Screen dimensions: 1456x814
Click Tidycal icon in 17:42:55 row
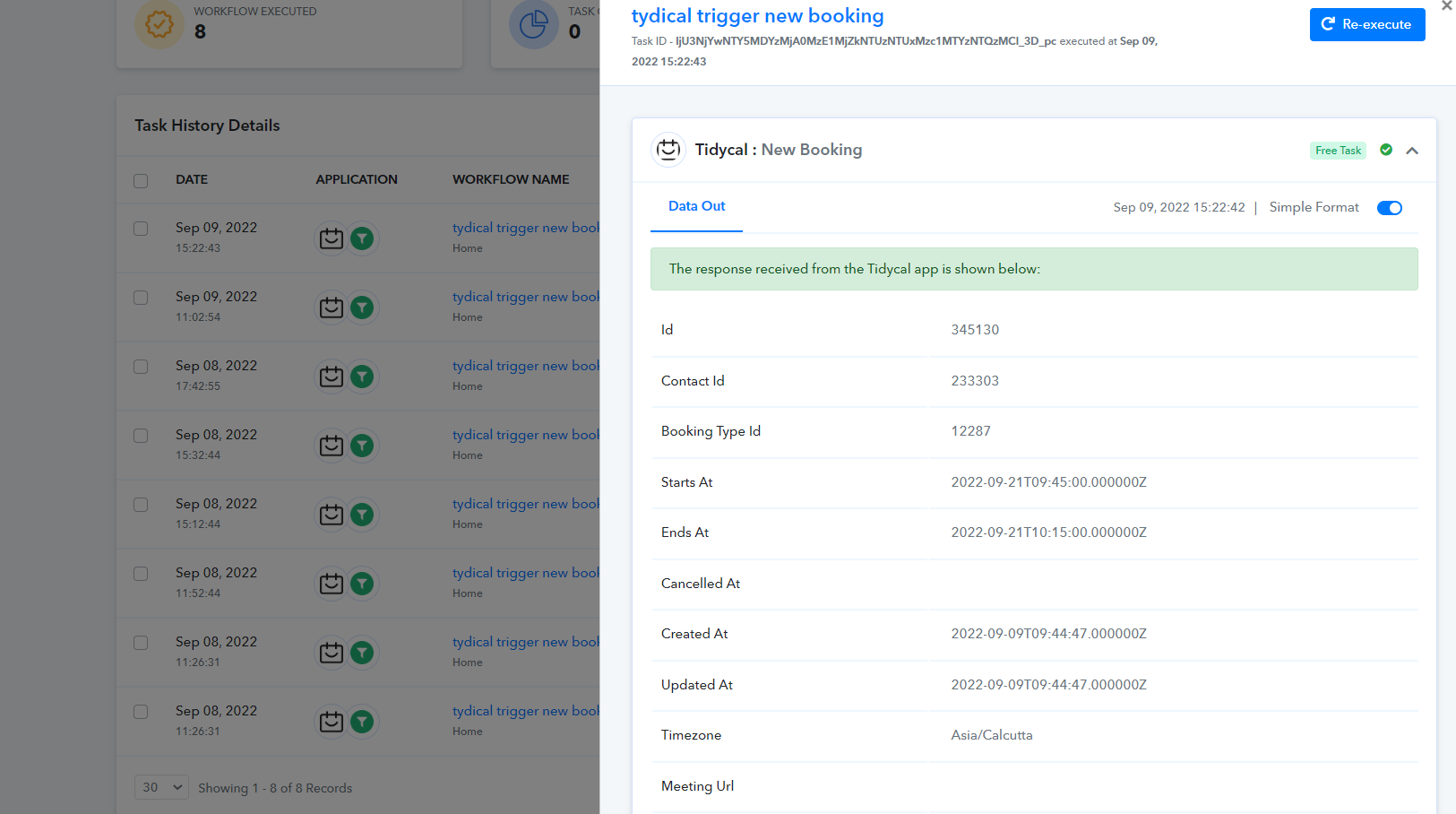tap(332, 377)
